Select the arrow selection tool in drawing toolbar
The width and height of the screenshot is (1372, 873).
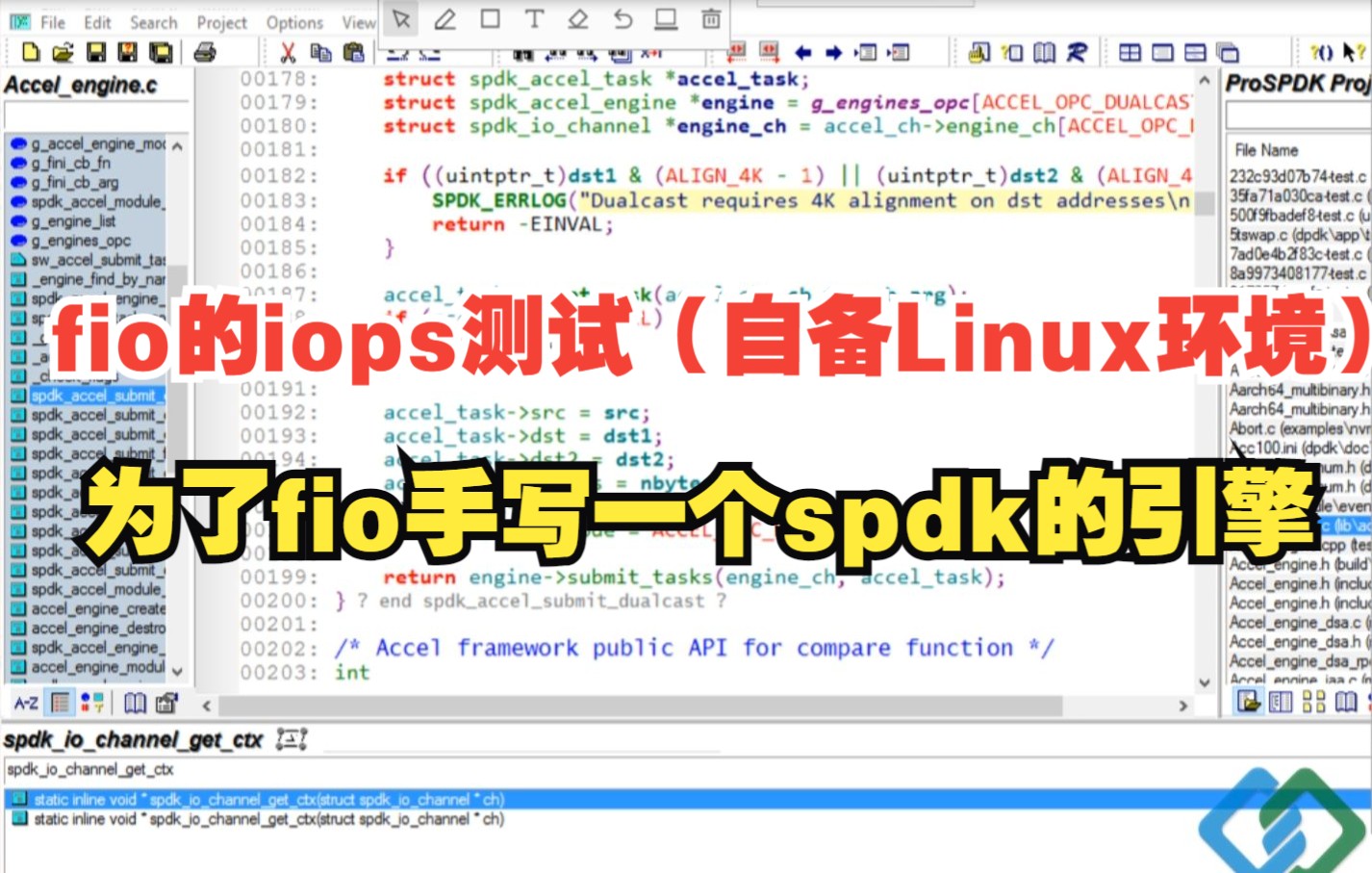pos(401,16)
